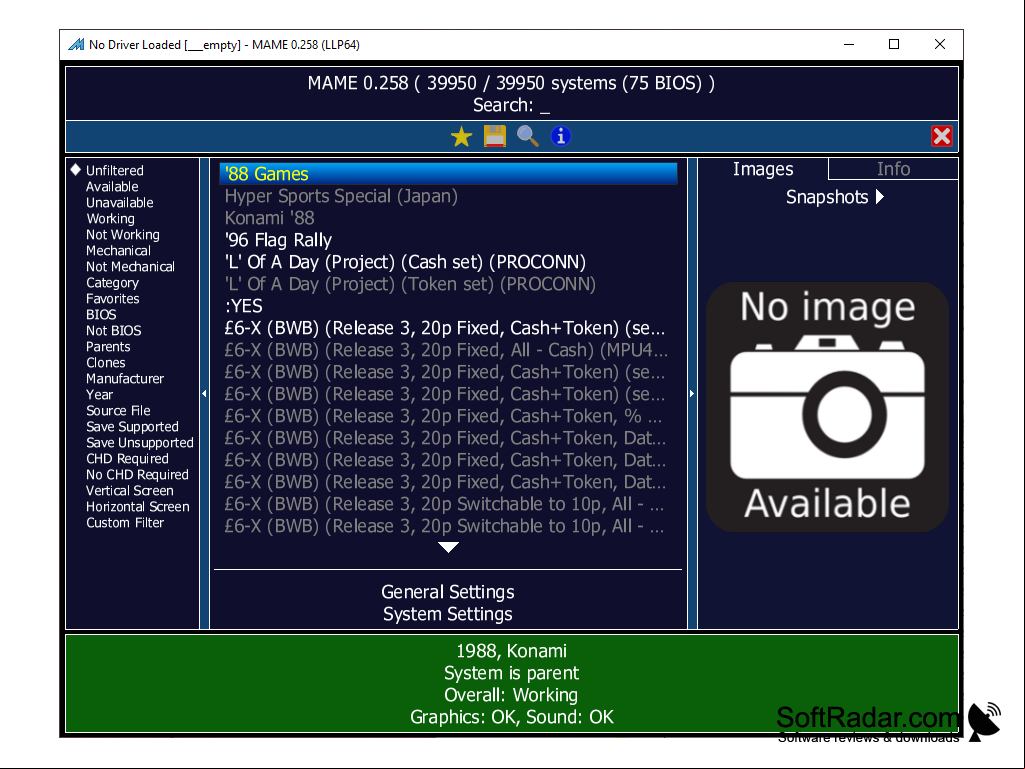
Task: Select the CHD Required filter
Action: pyautogui.click(x=127, y=459)
